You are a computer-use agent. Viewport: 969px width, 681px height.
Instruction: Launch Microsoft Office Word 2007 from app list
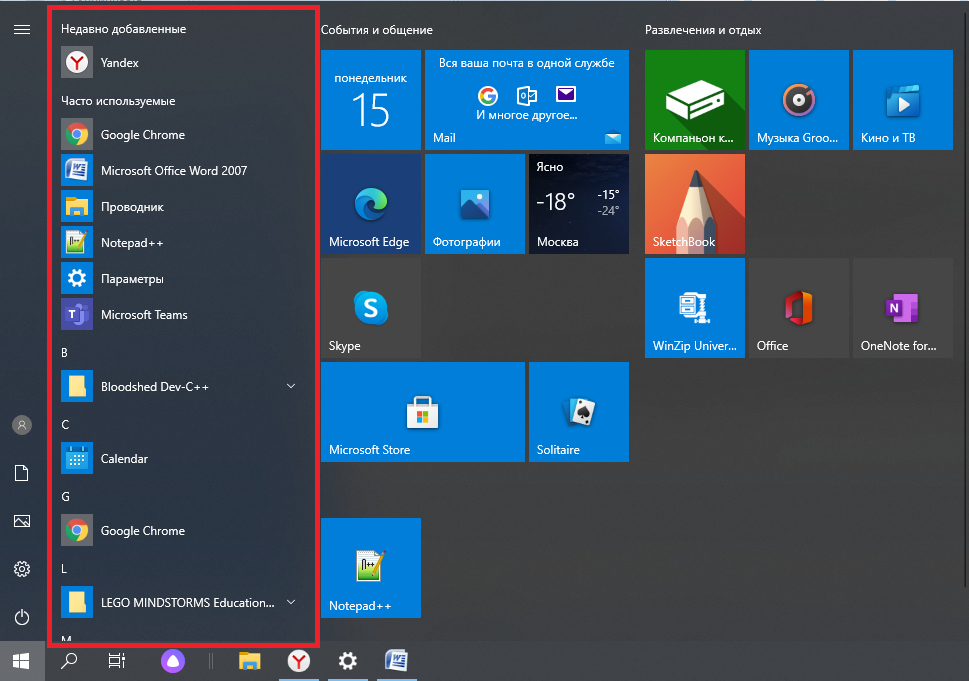[x=179, y=171]
